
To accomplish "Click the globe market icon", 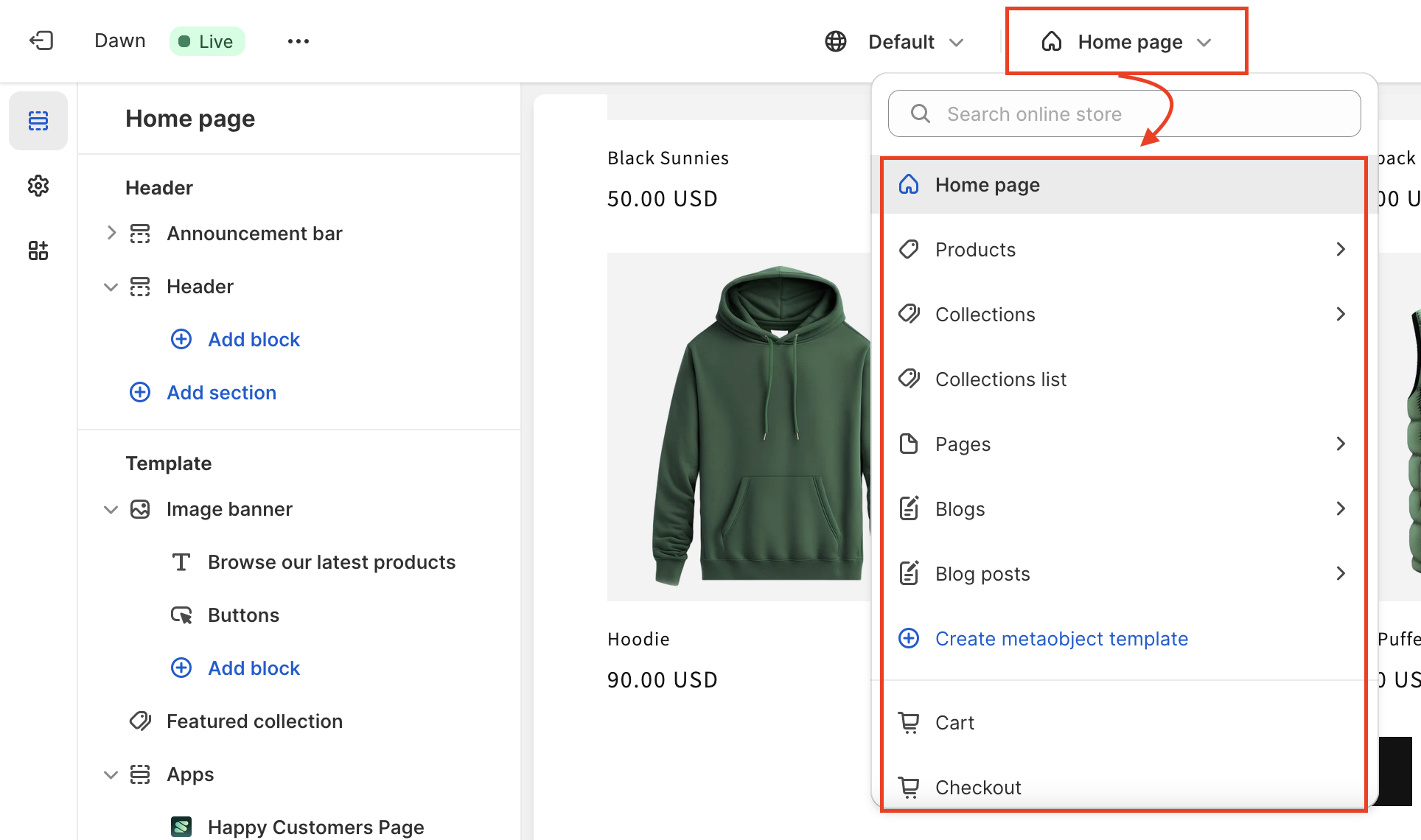I will (x=836, y=41).
